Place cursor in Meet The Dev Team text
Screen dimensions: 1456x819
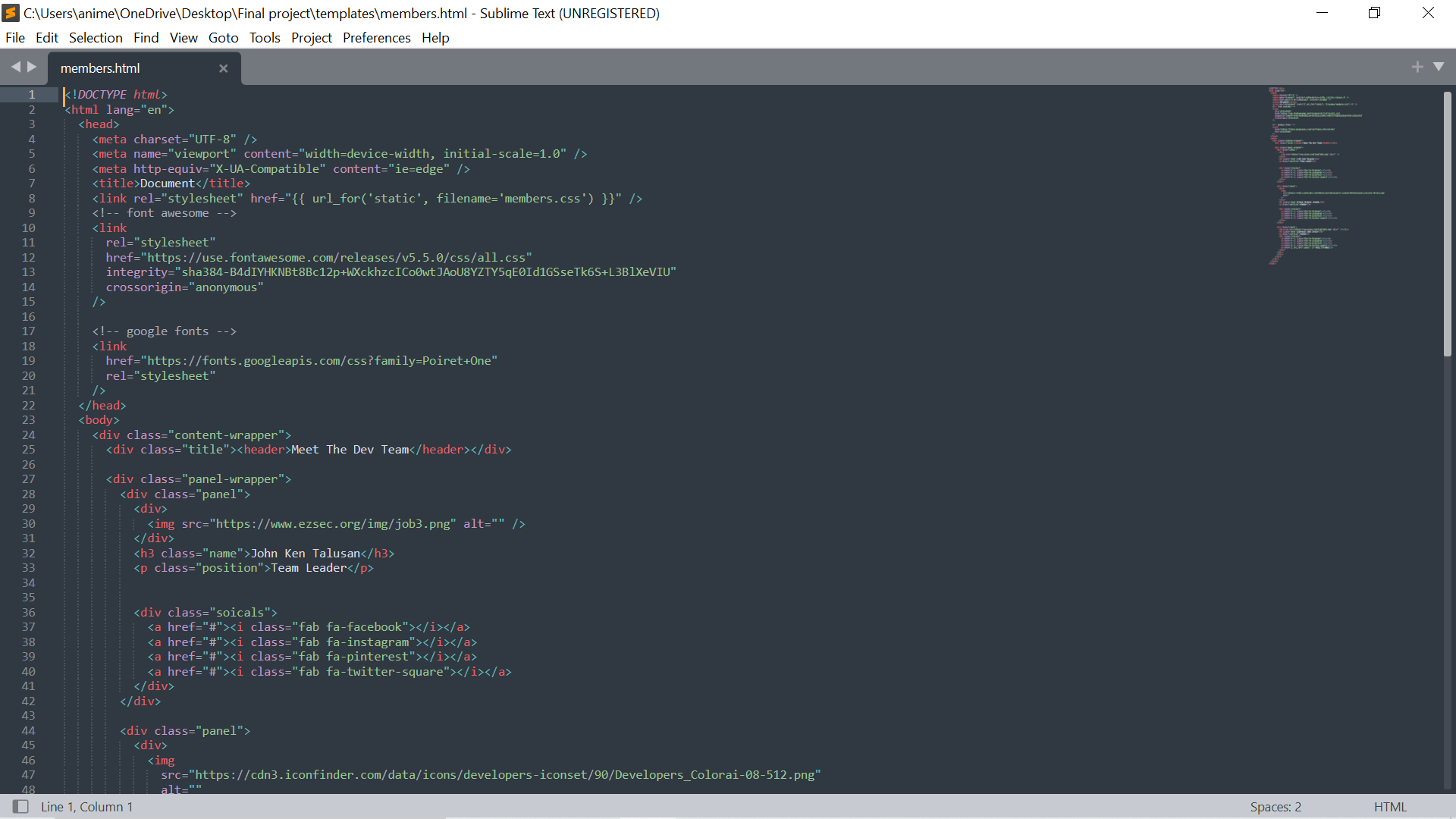point(349,450)
